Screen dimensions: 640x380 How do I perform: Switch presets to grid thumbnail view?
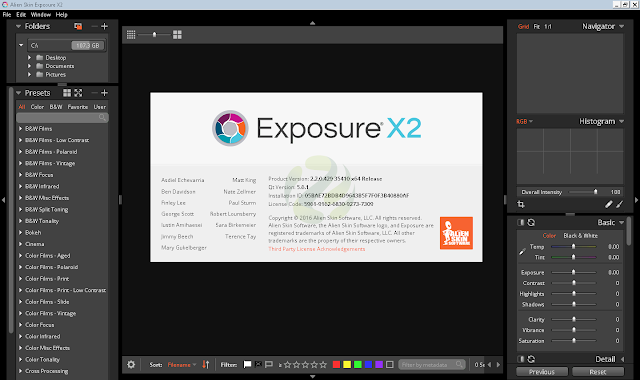coord(67,93)
